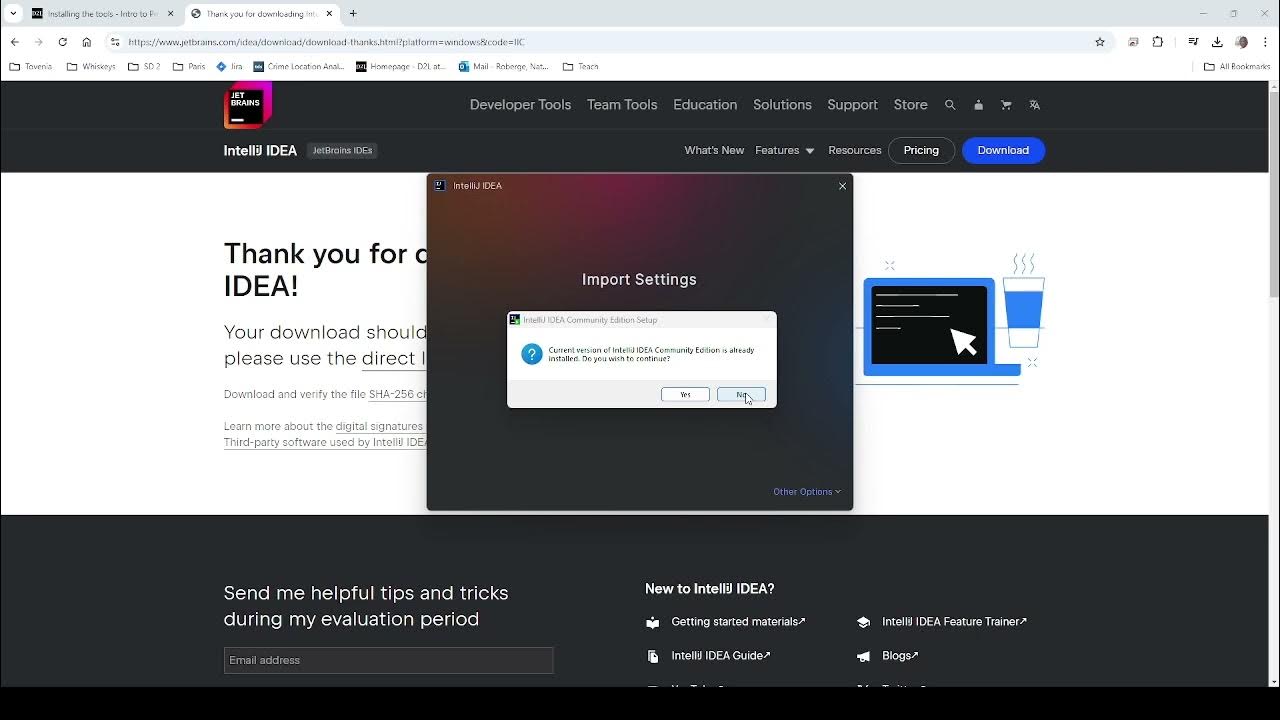Open the Store menu
Image resolution: width=1280 pixels, height=720 pixels.
910,105
